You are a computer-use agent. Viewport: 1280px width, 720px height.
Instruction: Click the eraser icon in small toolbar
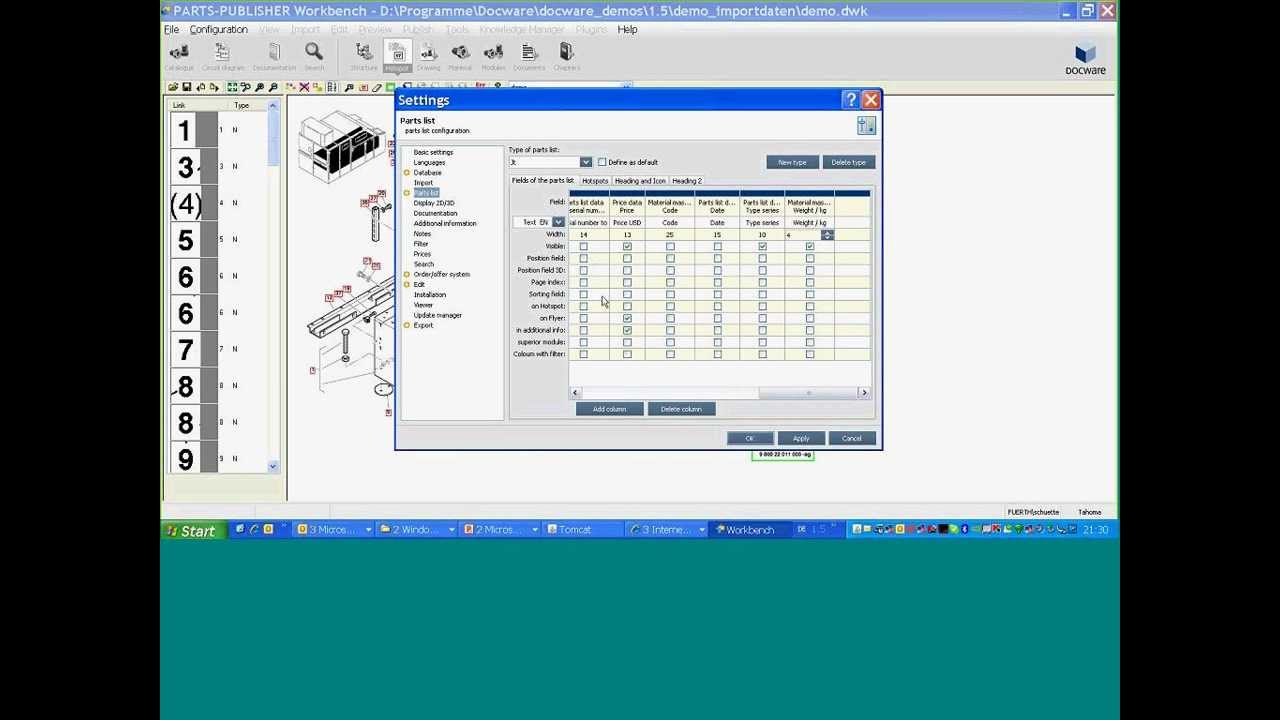pyautogui.click(x=376, y=88)
